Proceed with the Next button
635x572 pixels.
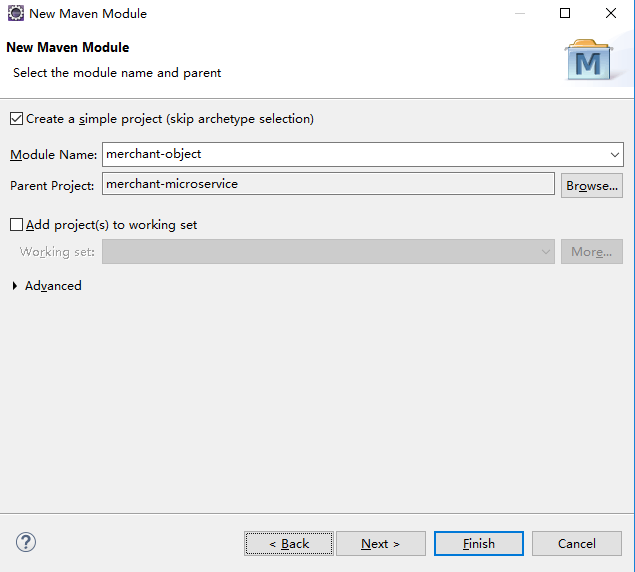381,543
